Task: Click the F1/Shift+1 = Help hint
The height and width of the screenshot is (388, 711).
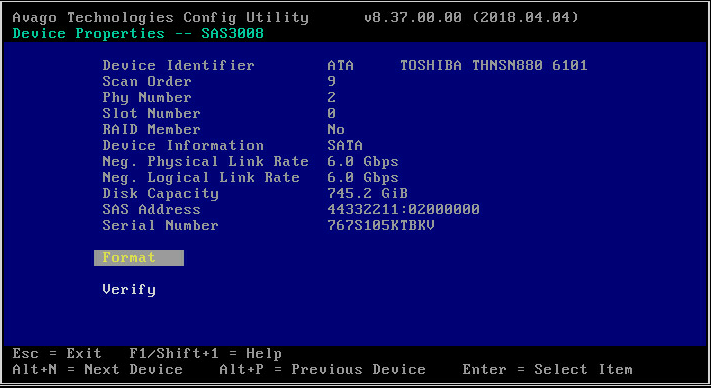Action: (205, 354)
